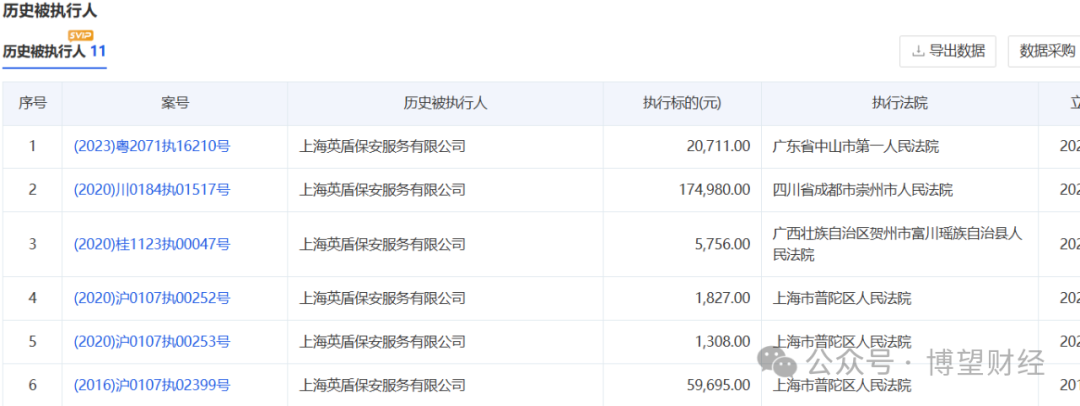The height and width of the screenshot is (406, 1080).
Task: Click sequence number 3 cell
Action: pyautogui.click(x=32, y=243)
